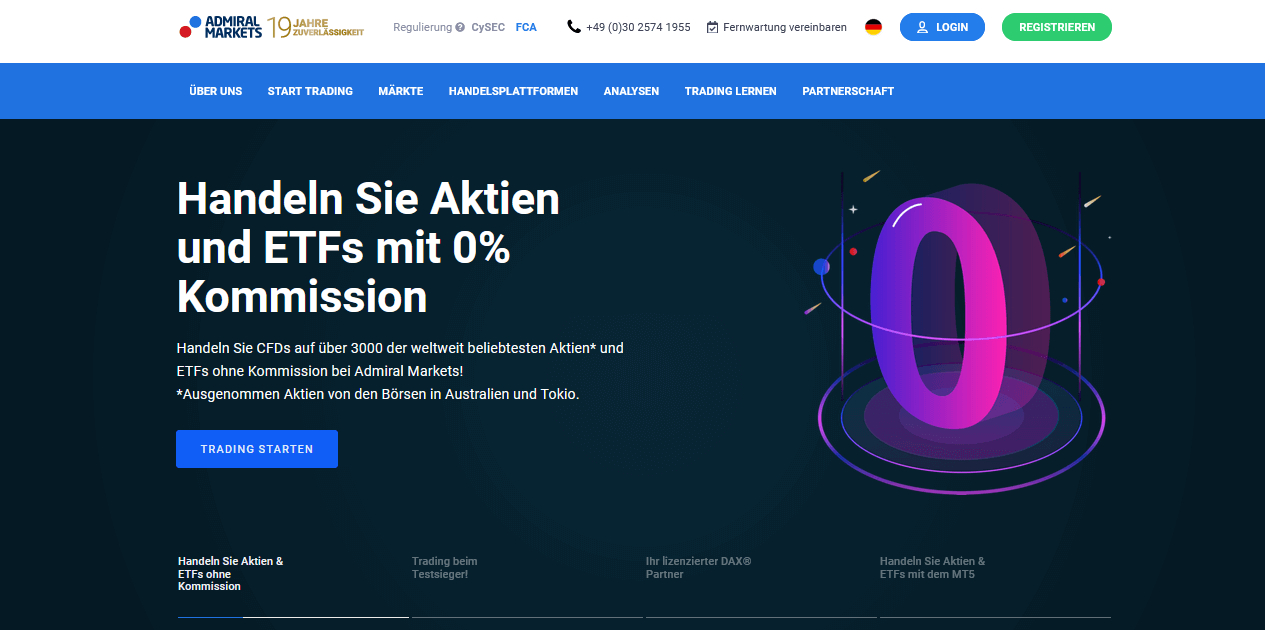1265x630 pixels.
Task: Open the Start Trading menu
Action: coord(310,91)
